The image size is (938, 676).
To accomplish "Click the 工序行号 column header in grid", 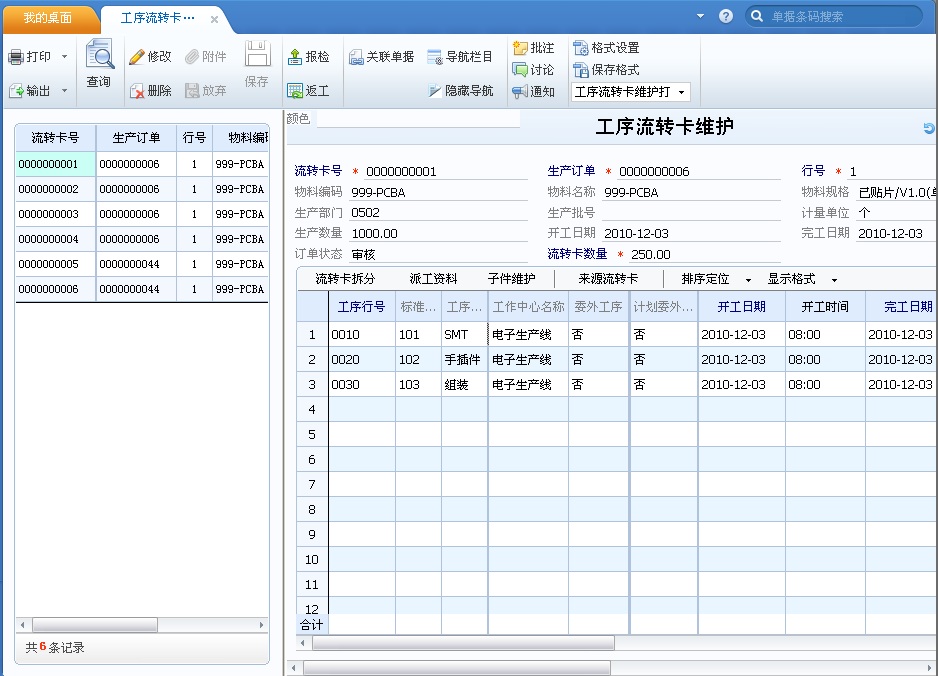I will click(362, 307).
